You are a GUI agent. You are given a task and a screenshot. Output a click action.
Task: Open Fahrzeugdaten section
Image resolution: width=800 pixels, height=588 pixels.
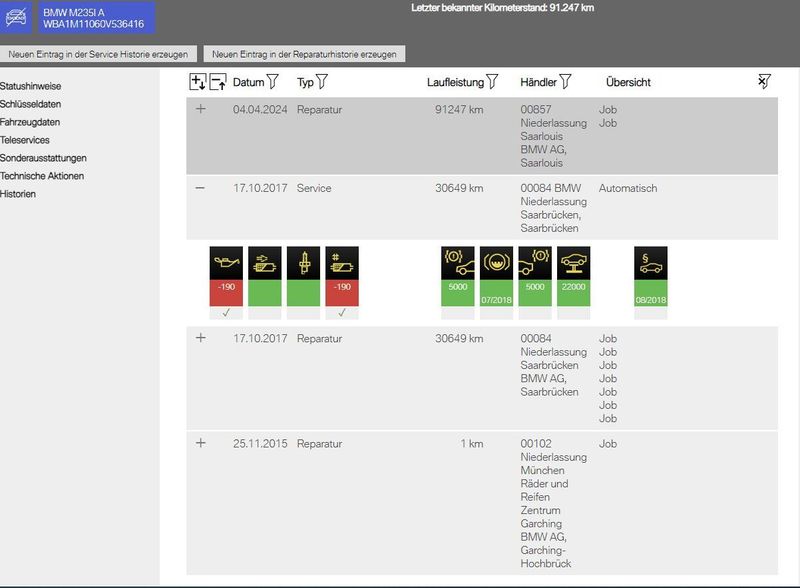pyautogui.click(x=30, y=122)
